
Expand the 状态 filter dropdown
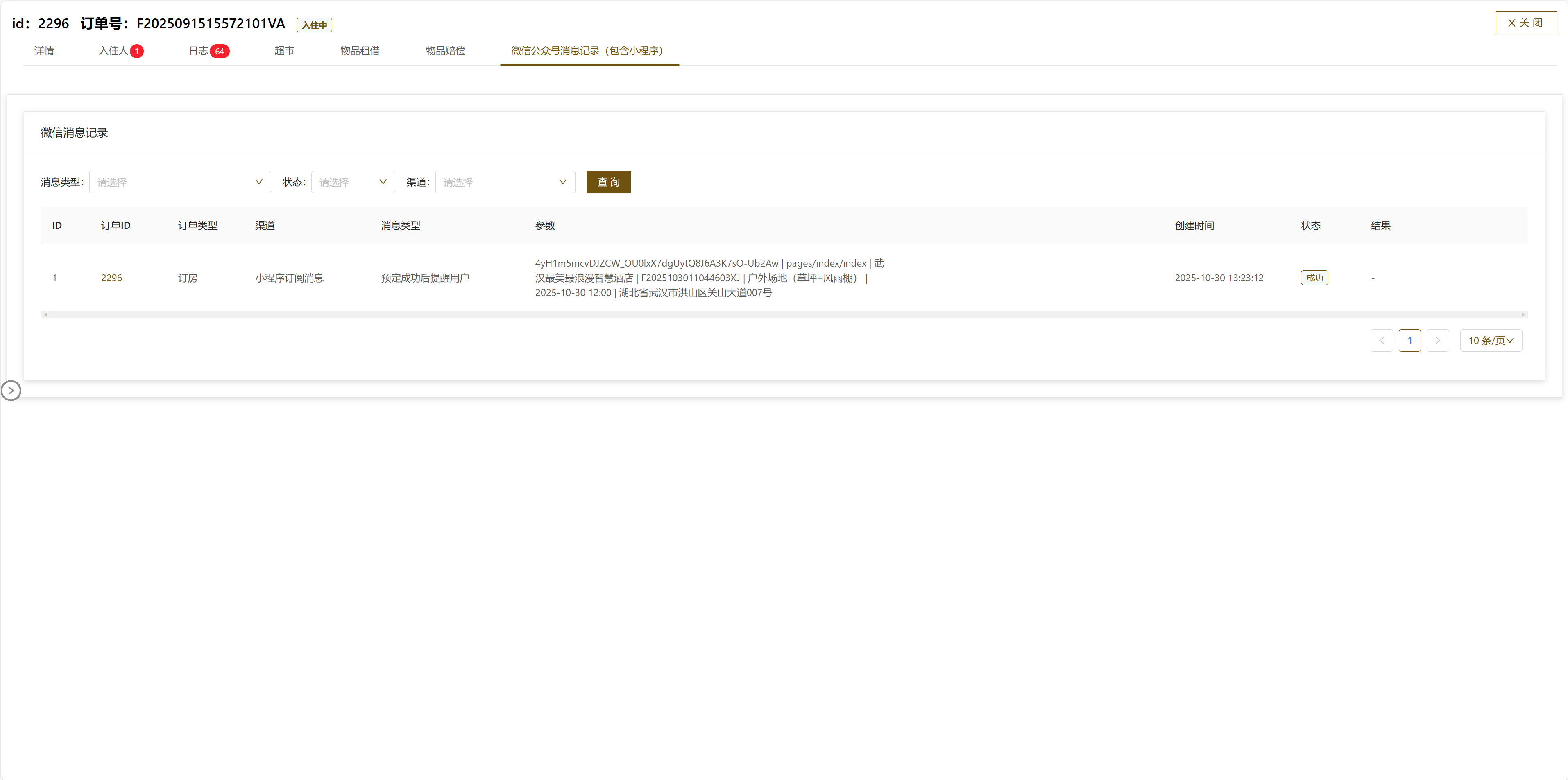(352, 182)
